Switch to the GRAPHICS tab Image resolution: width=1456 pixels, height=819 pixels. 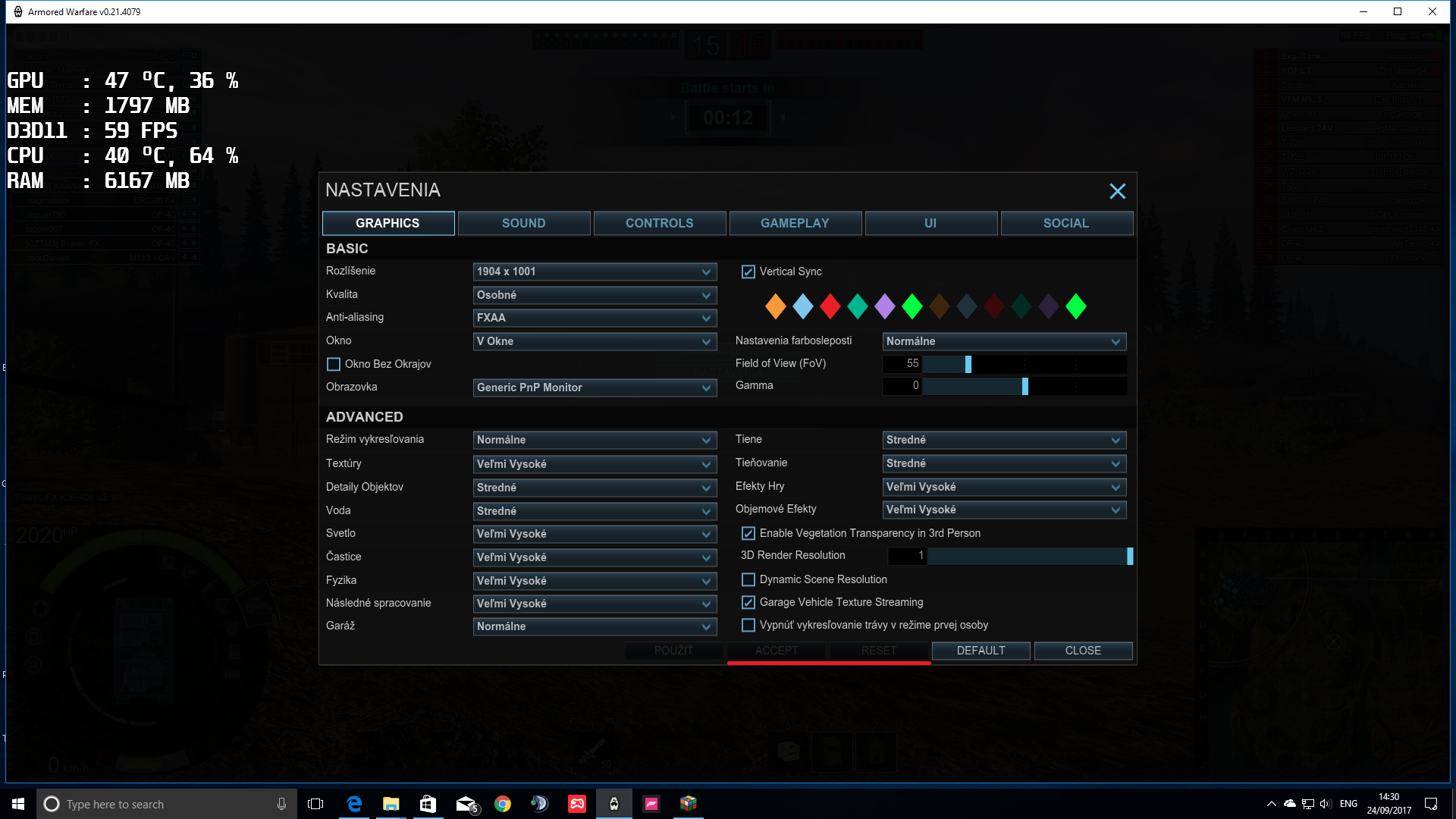[x=388, y=223]
